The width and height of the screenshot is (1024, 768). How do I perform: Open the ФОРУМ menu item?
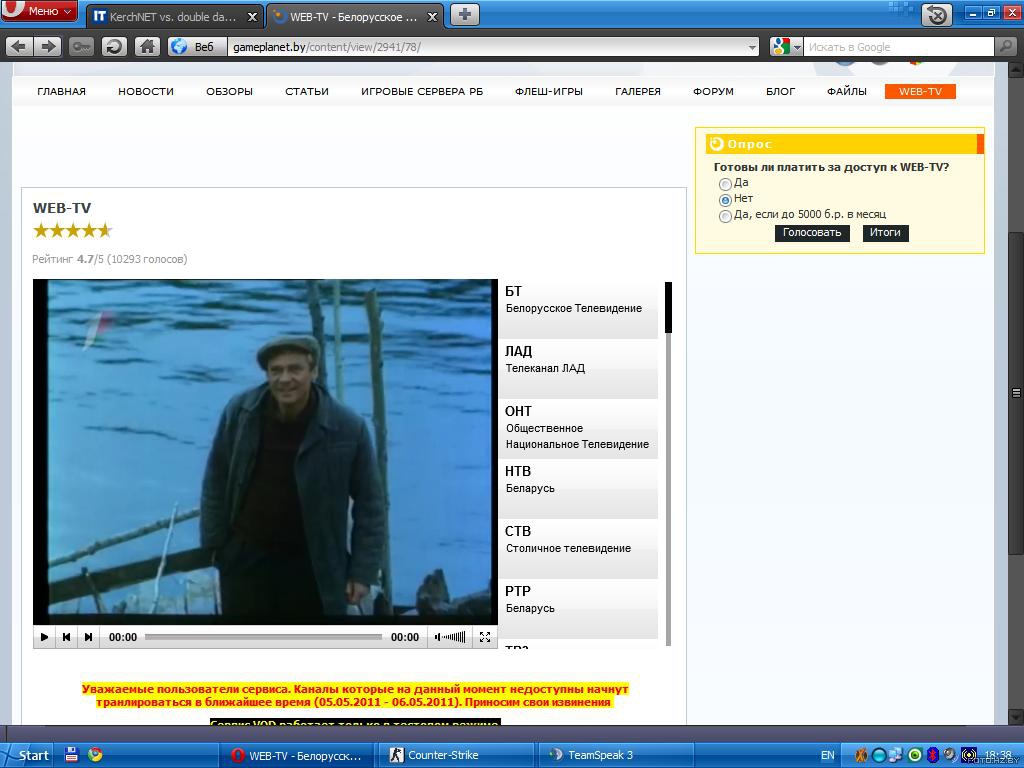[713, 91]
